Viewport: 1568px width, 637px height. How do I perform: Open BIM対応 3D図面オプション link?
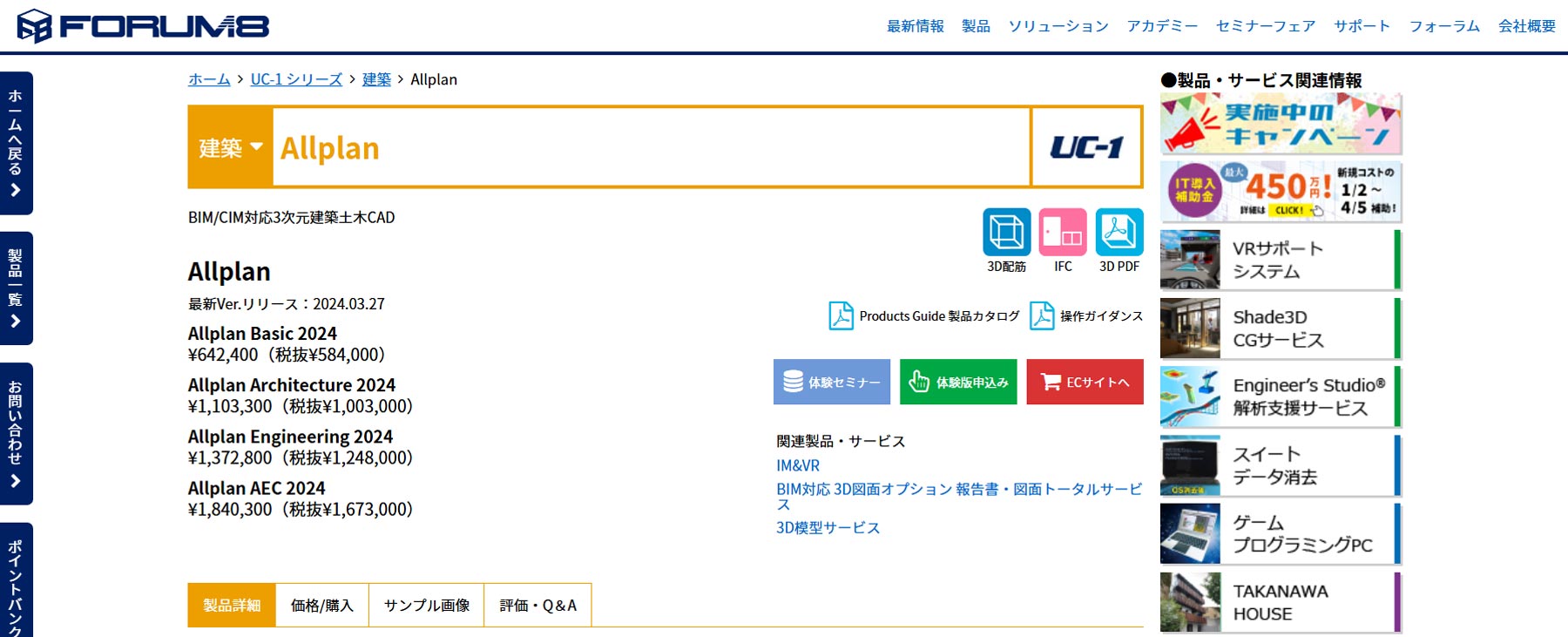pyautogui.click(x=959, y=496)
